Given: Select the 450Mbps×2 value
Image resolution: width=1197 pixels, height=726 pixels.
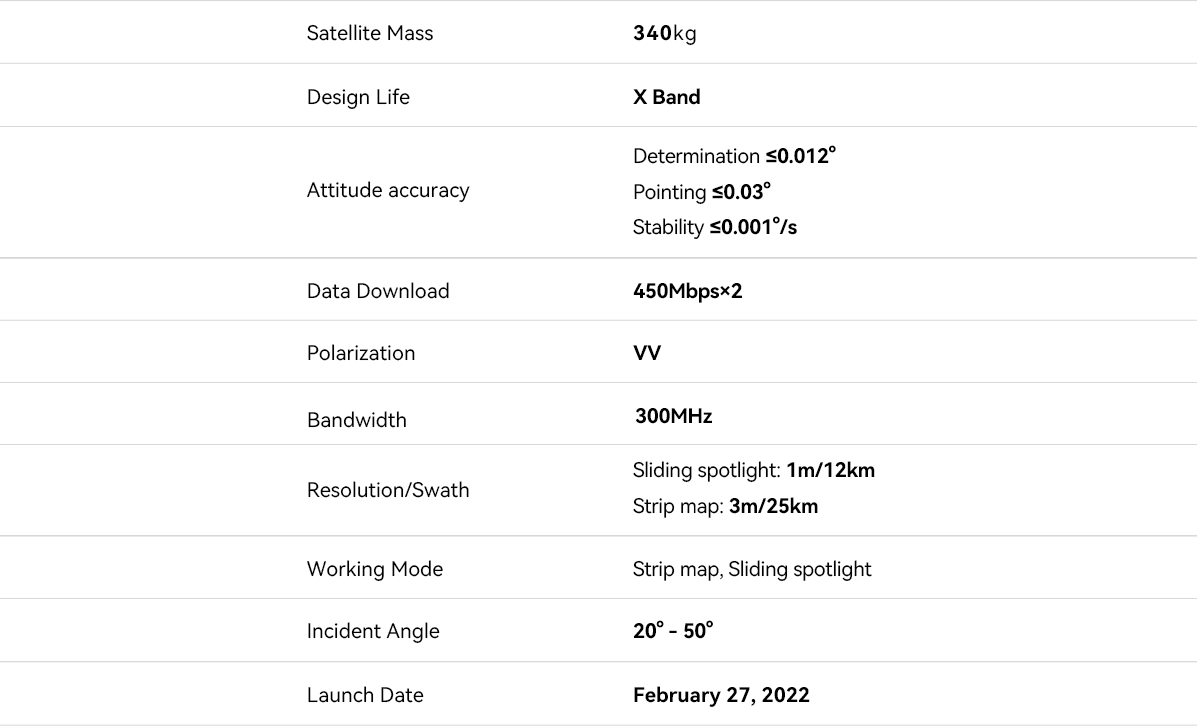Looking at the screenshot, I should (x=688, y=291).
